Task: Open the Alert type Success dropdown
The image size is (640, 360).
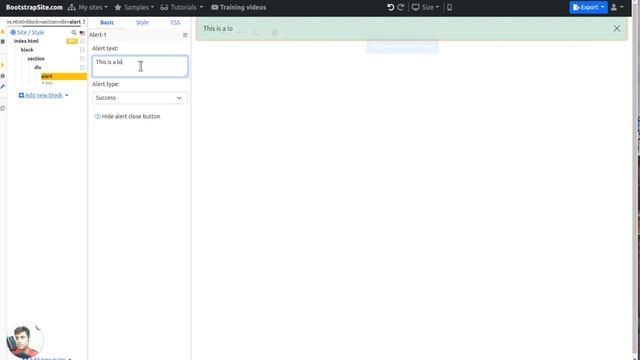Action: click(140, 98)
